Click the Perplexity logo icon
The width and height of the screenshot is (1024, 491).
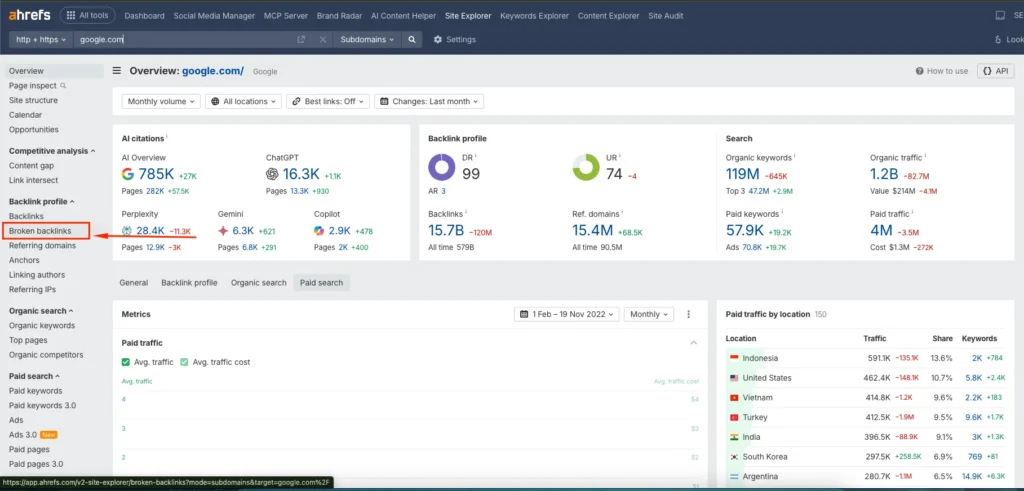127,230
